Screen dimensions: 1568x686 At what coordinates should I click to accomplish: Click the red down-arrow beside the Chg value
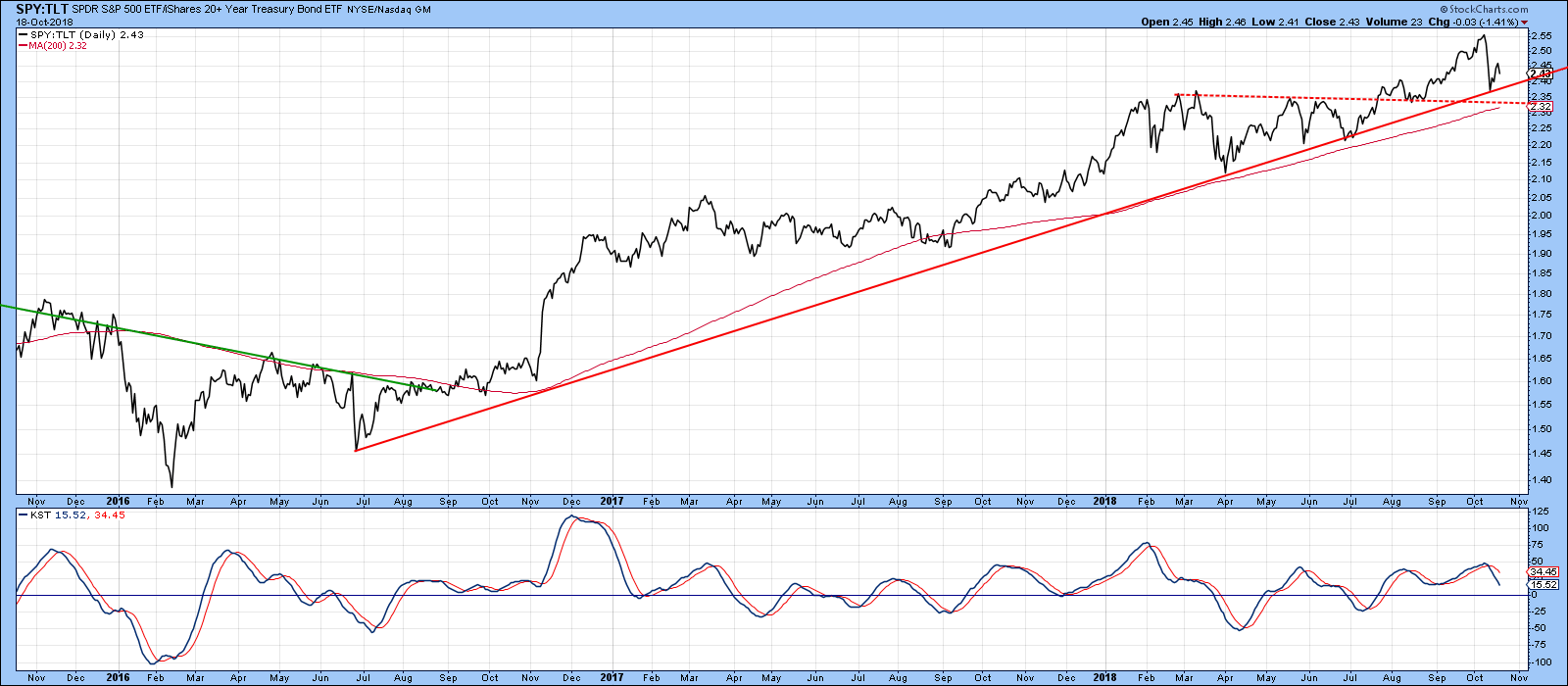click(1524, 22)
